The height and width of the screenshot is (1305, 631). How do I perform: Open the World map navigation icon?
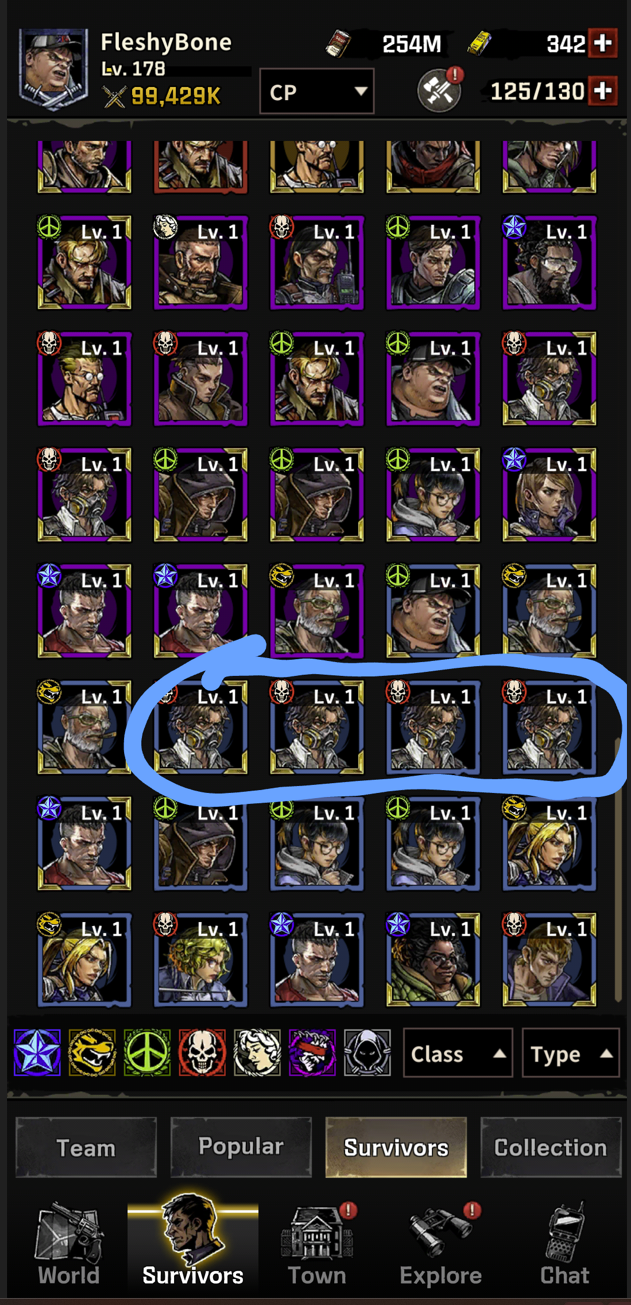coord(68,1245)
